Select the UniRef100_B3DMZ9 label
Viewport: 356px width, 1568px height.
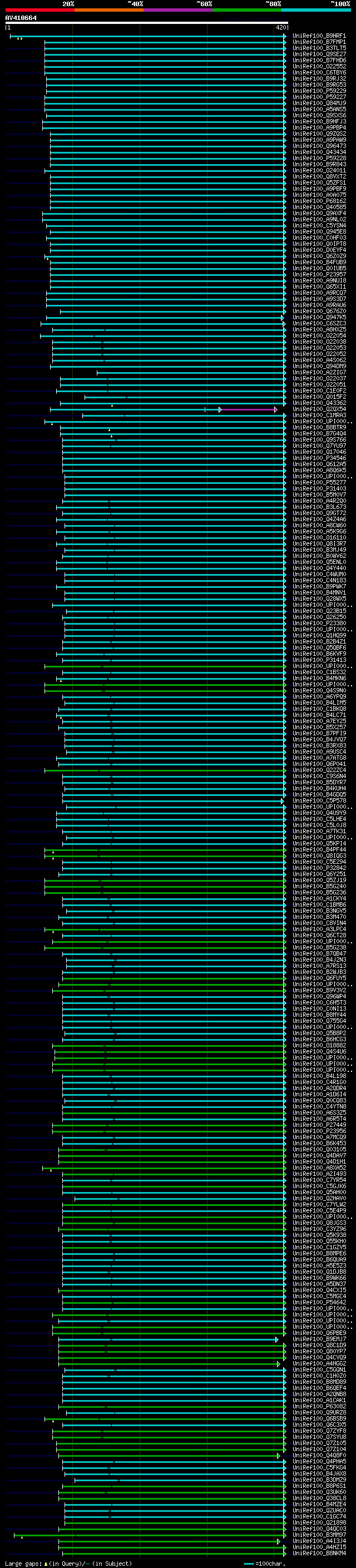click(x=319, y=1479)
